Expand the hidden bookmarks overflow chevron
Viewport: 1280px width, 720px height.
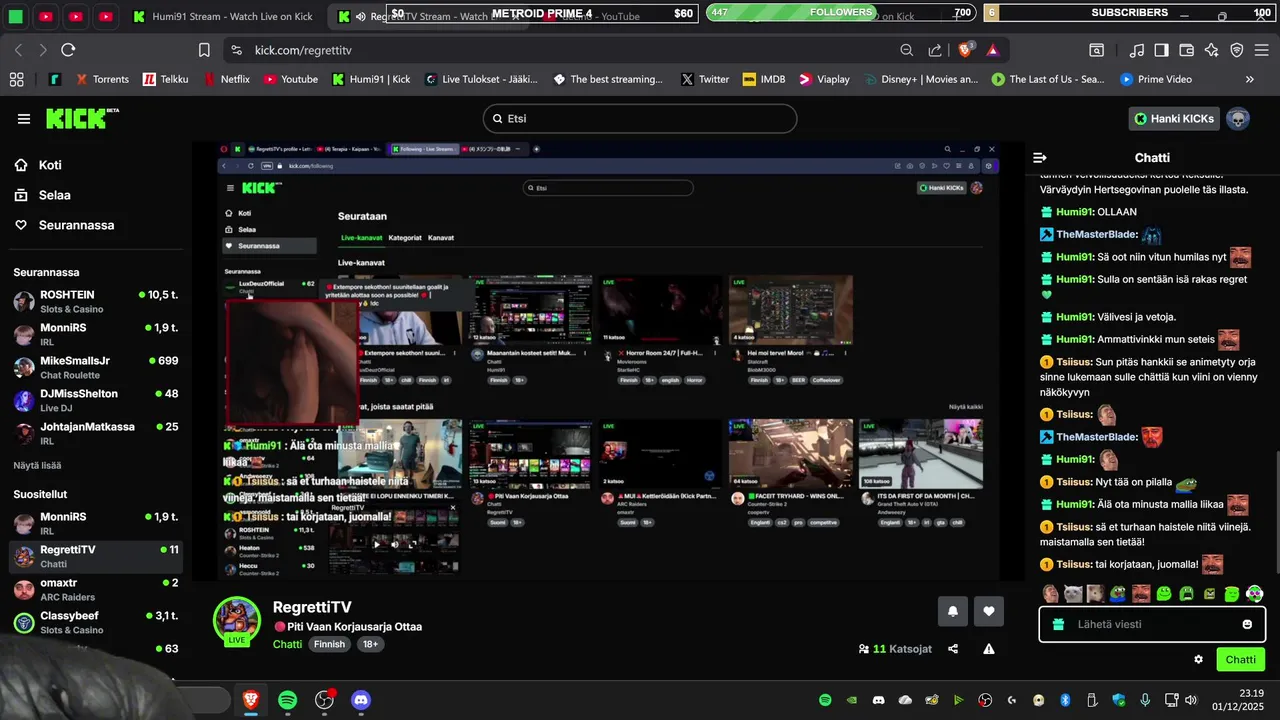coord(1249,79)
